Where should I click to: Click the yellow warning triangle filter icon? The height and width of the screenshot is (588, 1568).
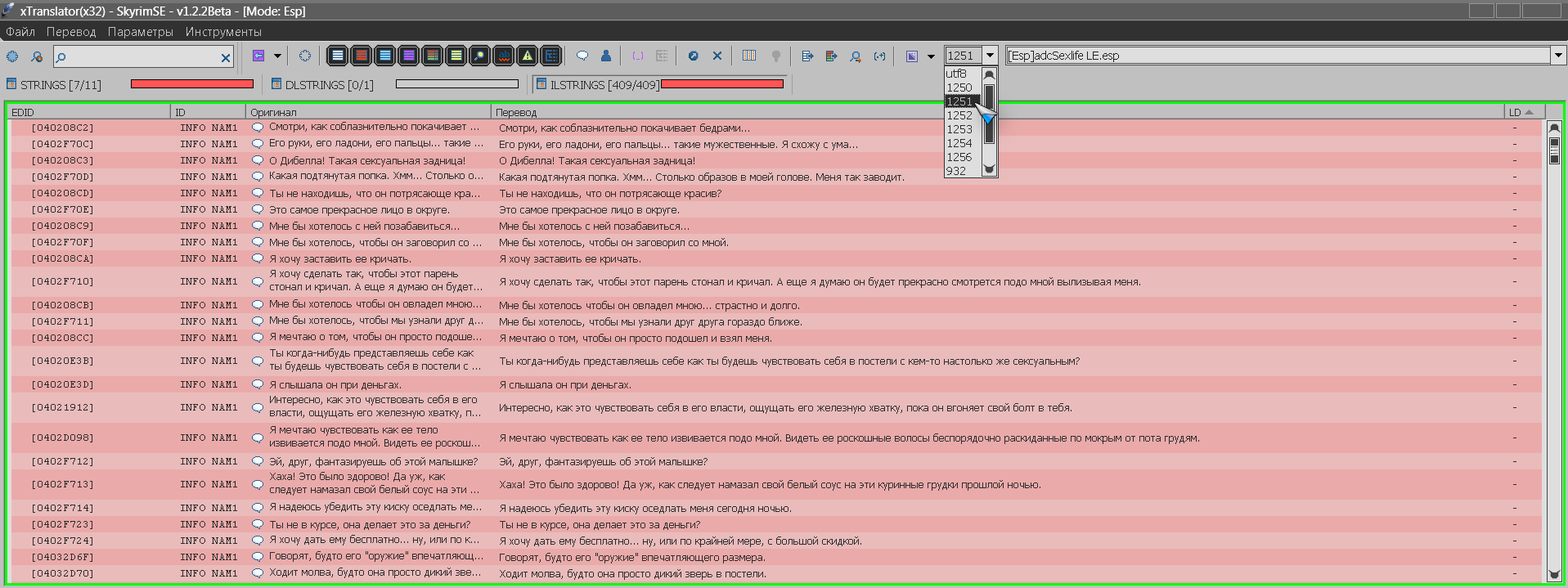(x=528, y=56)
